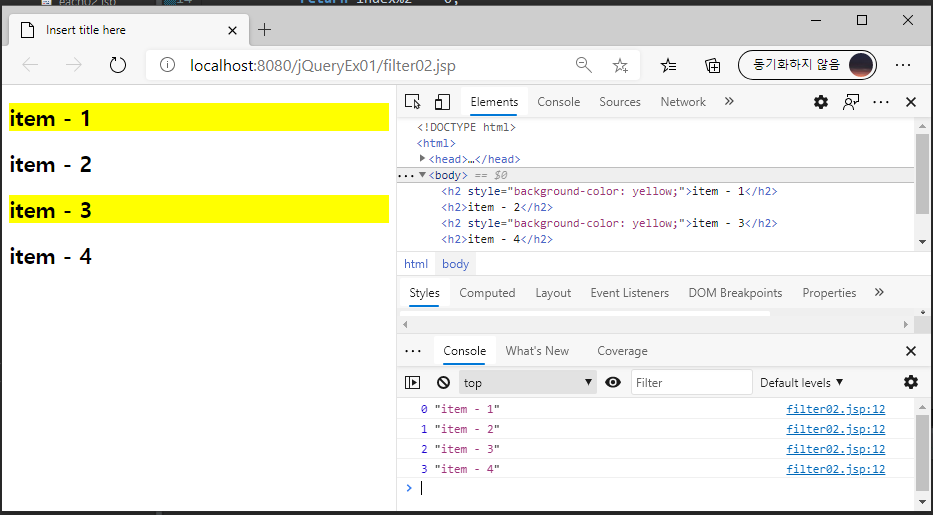Viewport: 933px width, 515px height.
Task: Close the console drawer
Action: click(x=911, y=351)
